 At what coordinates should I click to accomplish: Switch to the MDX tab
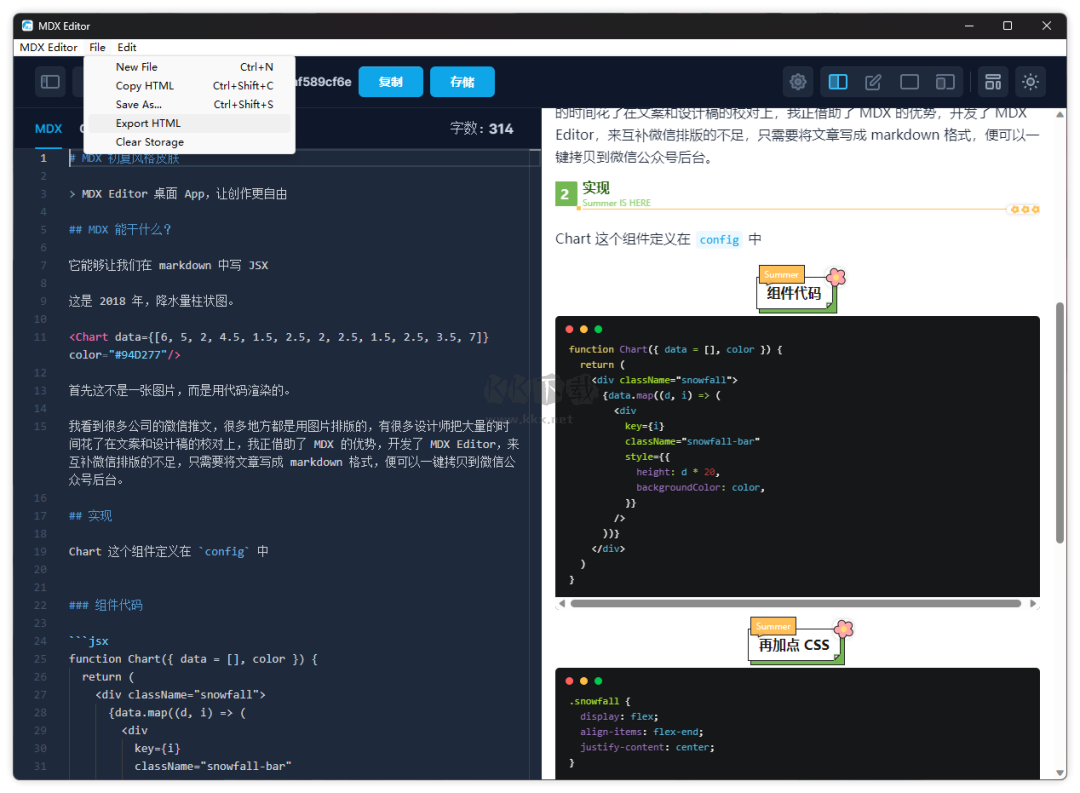48,129
